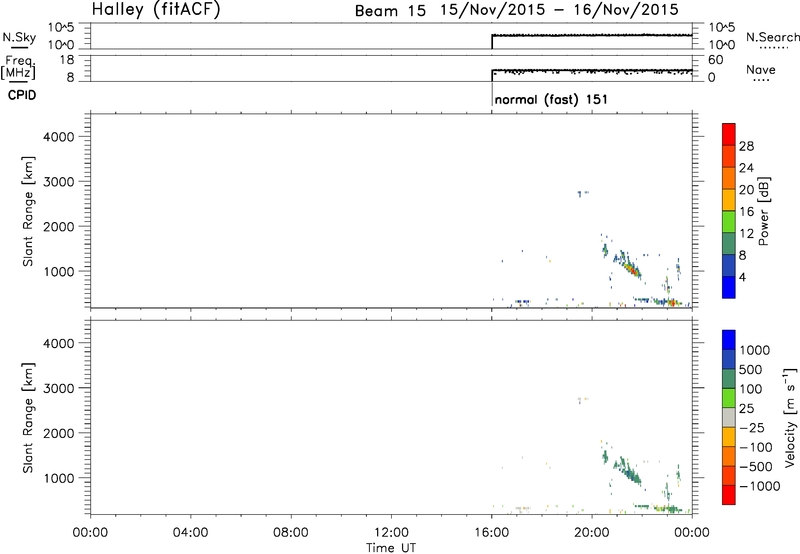
Task: Click the 'Halley (fitACF)' plot title
Action: pyautogui.click(x=156, y=9)
